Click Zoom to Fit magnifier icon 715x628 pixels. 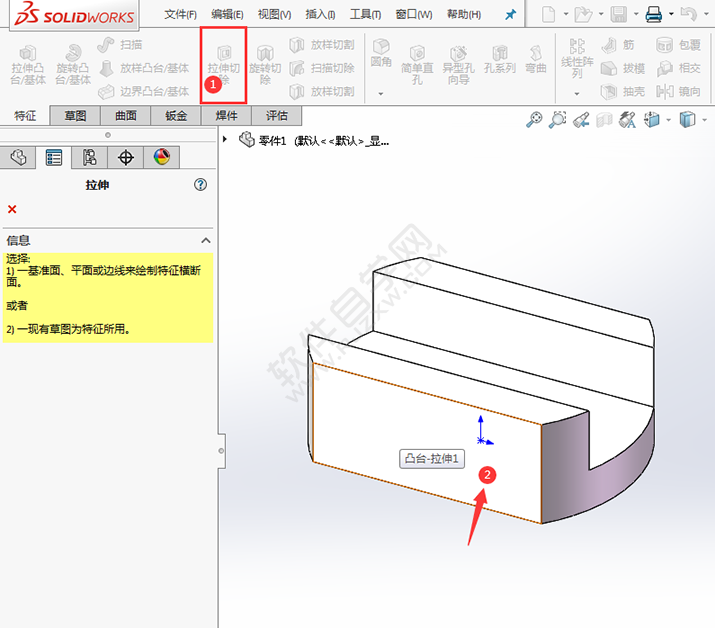pos(534,120)
